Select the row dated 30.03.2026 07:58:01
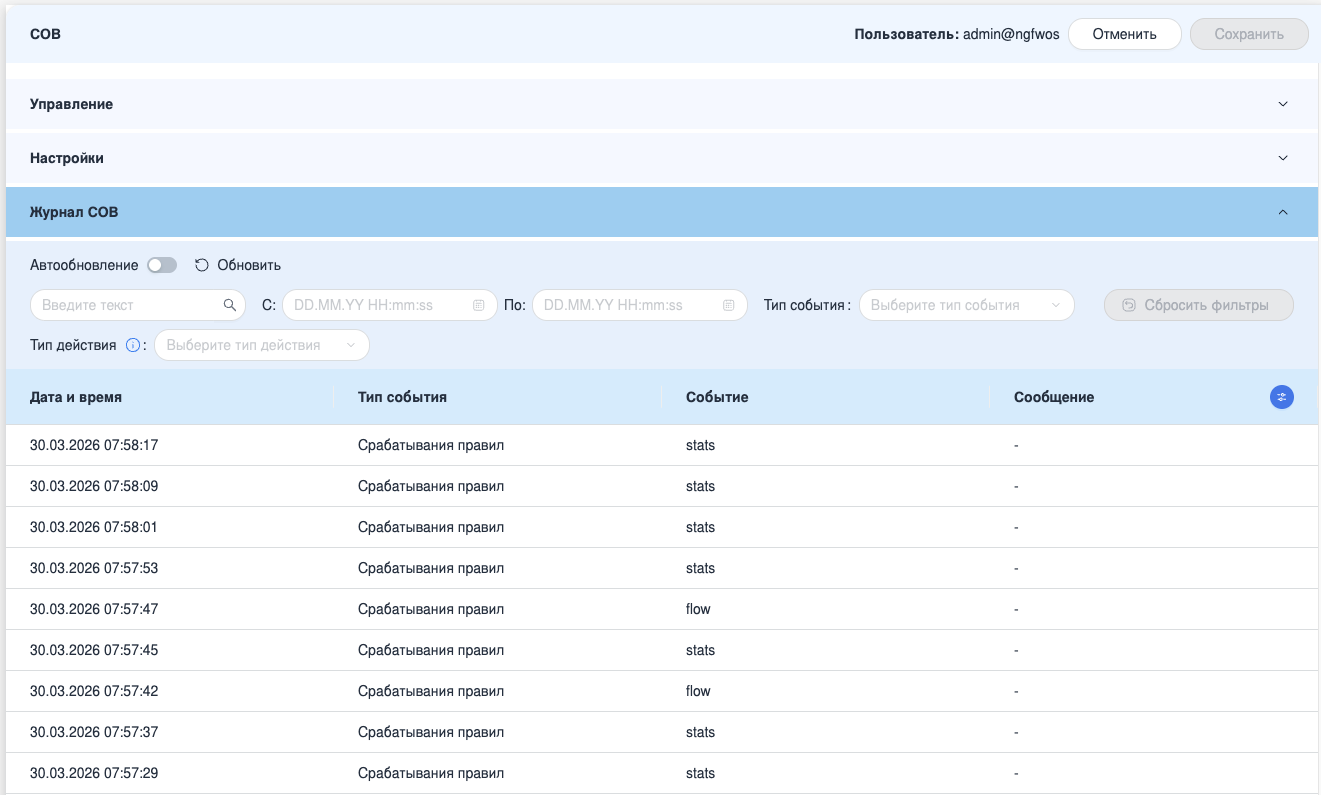This screenshot has height=795, width=1321. tap(662, 527)
